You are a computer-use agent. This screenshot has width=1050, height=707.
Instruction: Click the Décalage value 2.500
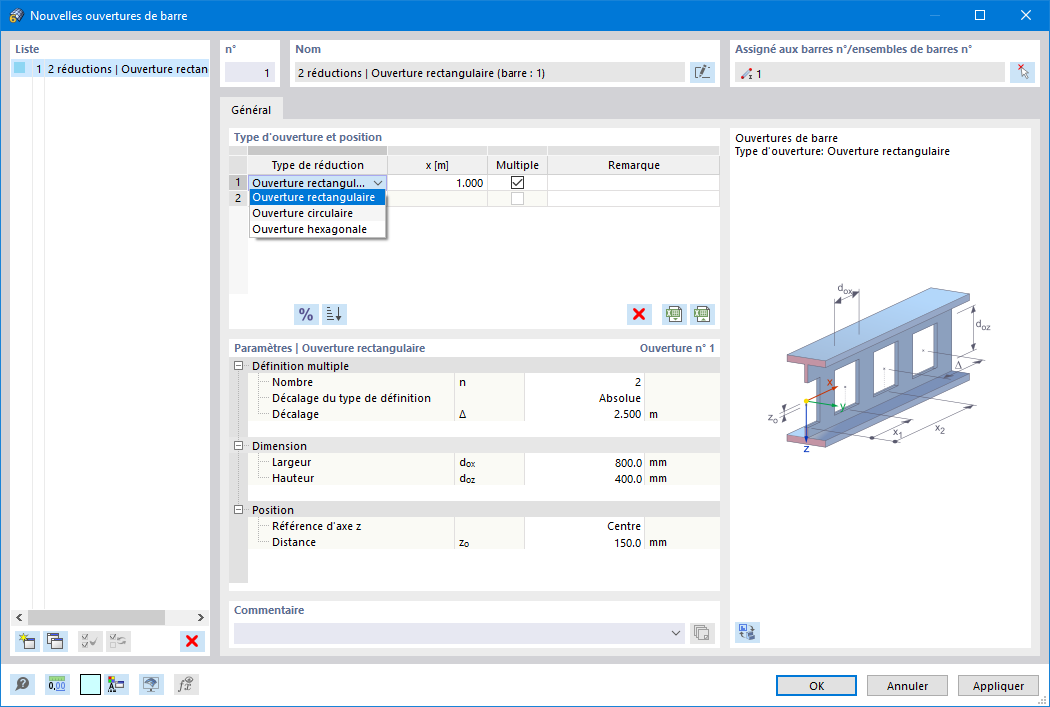click(x=584, y=414)
